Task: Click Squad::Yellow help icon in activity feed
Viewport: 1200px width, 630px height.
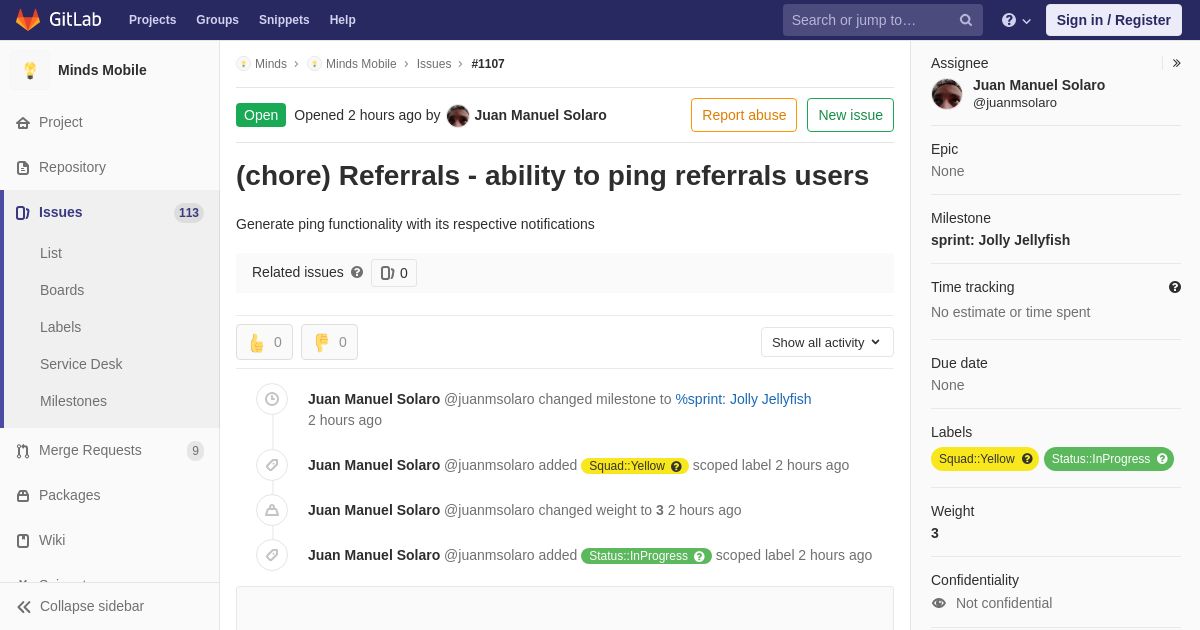Action: point(677,466)
